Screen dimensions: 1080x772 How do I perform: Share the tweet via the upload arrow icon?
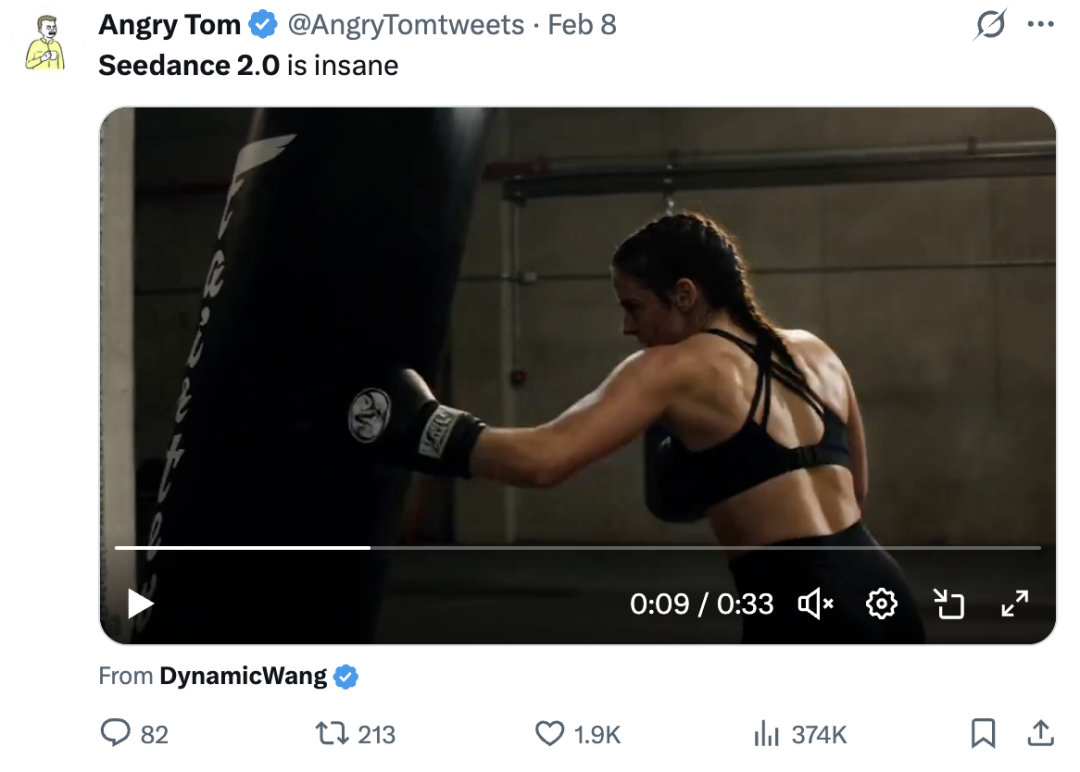(1040, 734)
